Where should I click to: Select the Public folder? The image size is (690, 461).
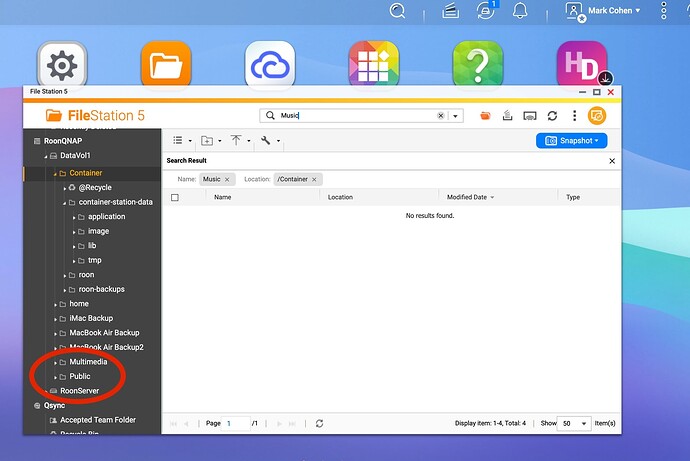pyautogui.click(x=80, y=376)
